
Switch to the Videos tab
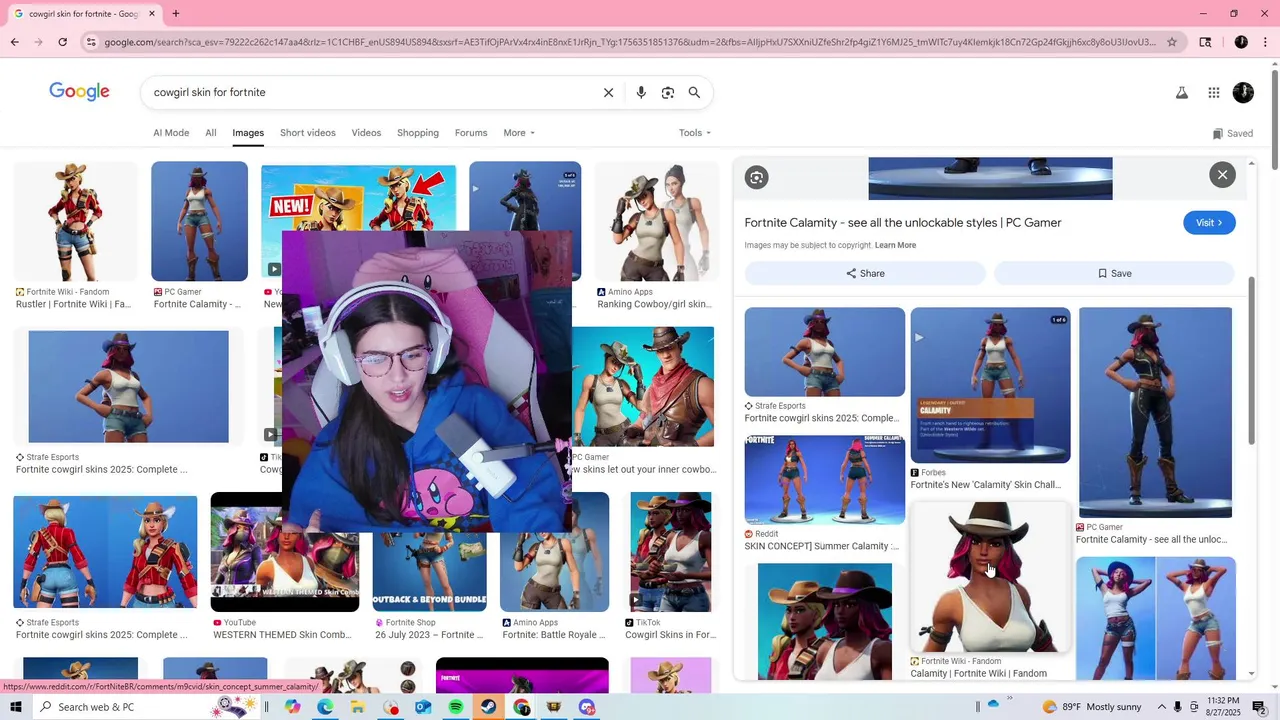click(x=366, y=133)
